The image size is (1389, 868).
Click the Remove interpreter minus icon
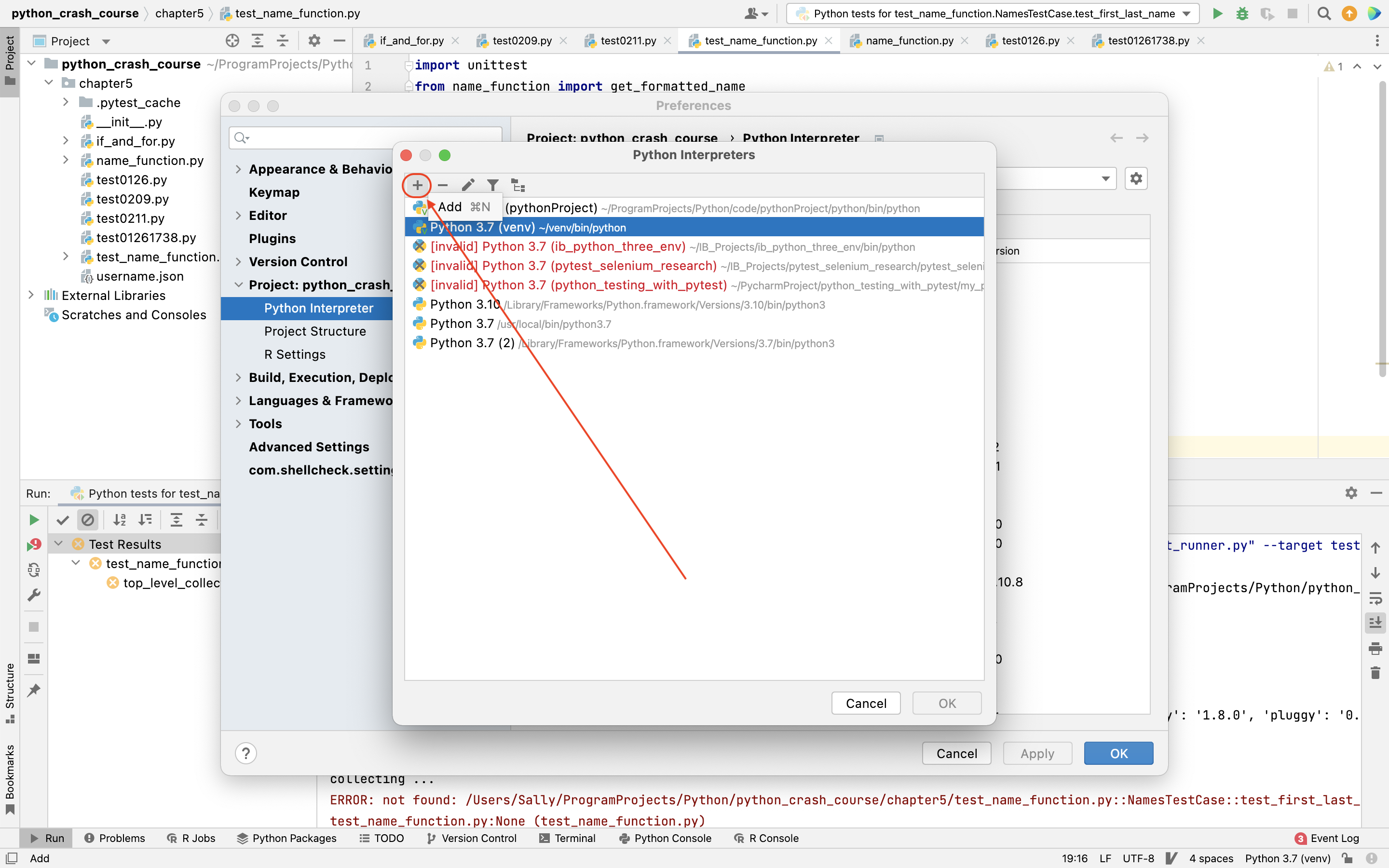point(443,186)
